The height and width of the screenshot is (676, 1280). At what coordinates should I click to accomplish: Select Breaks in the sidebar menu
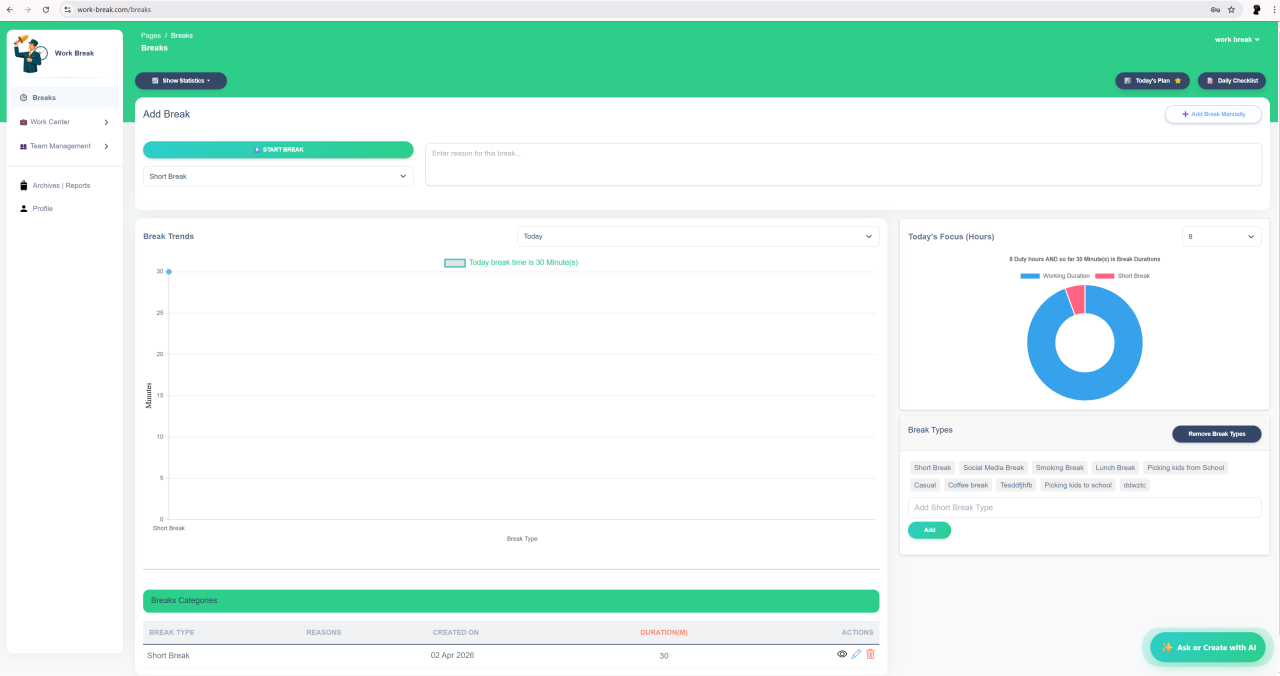[x=44, y=98]
